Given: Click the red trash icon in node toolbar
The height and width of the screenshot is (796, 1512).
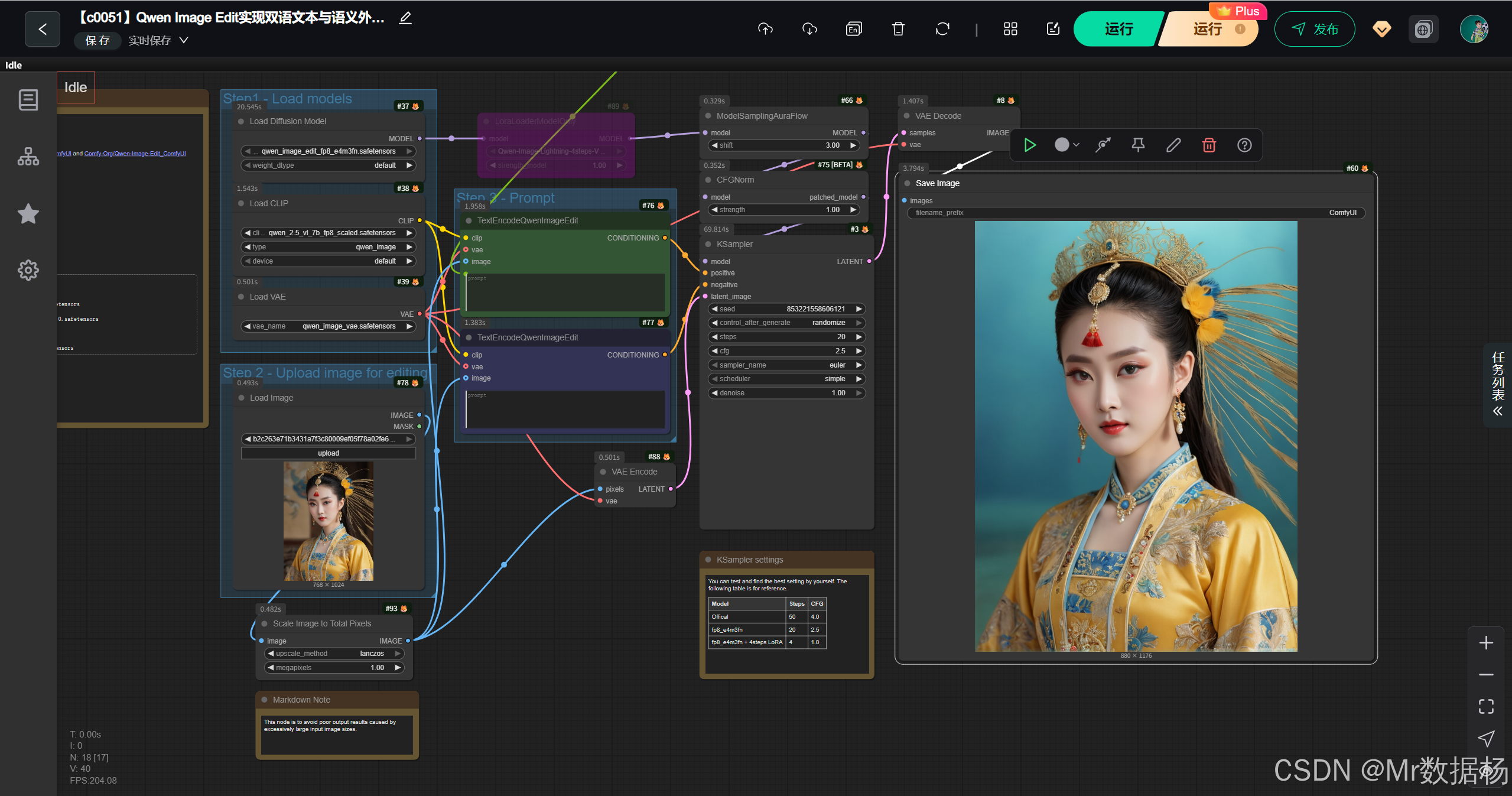Looking at the screenshot, I should pos(1209,145).
